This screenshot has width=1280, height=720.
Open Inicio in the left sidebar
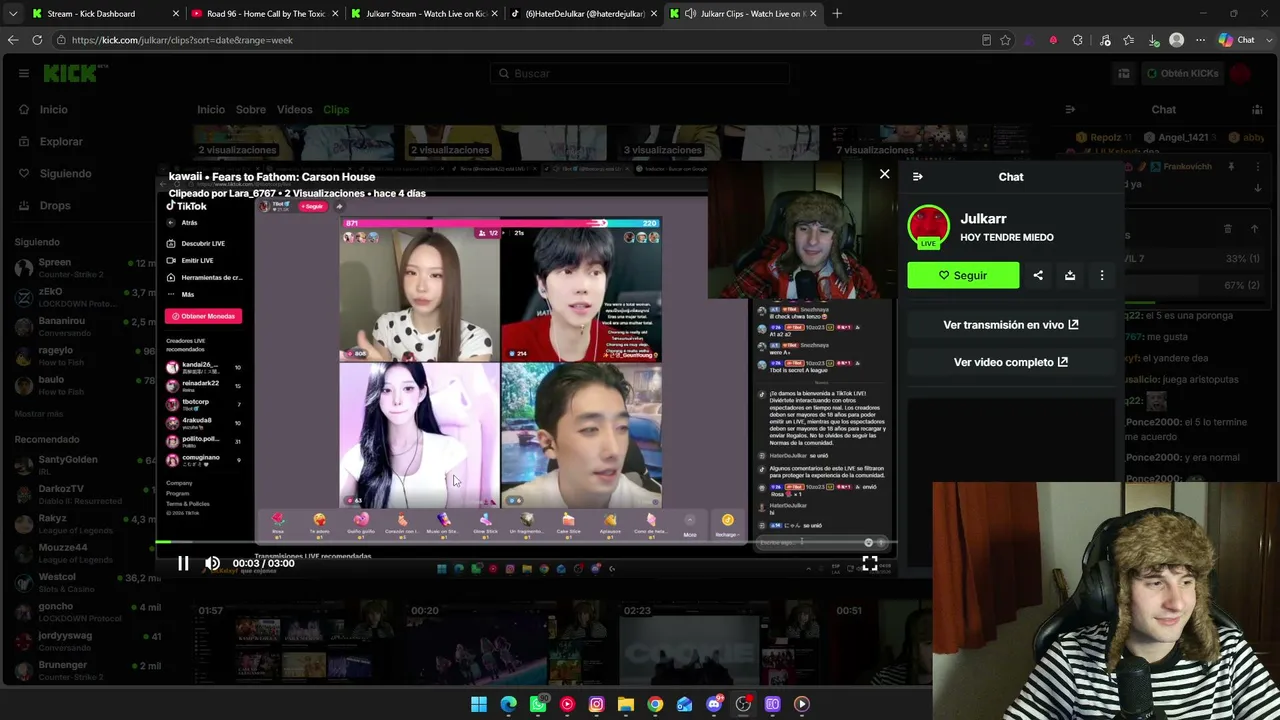[x=53, y=109]
